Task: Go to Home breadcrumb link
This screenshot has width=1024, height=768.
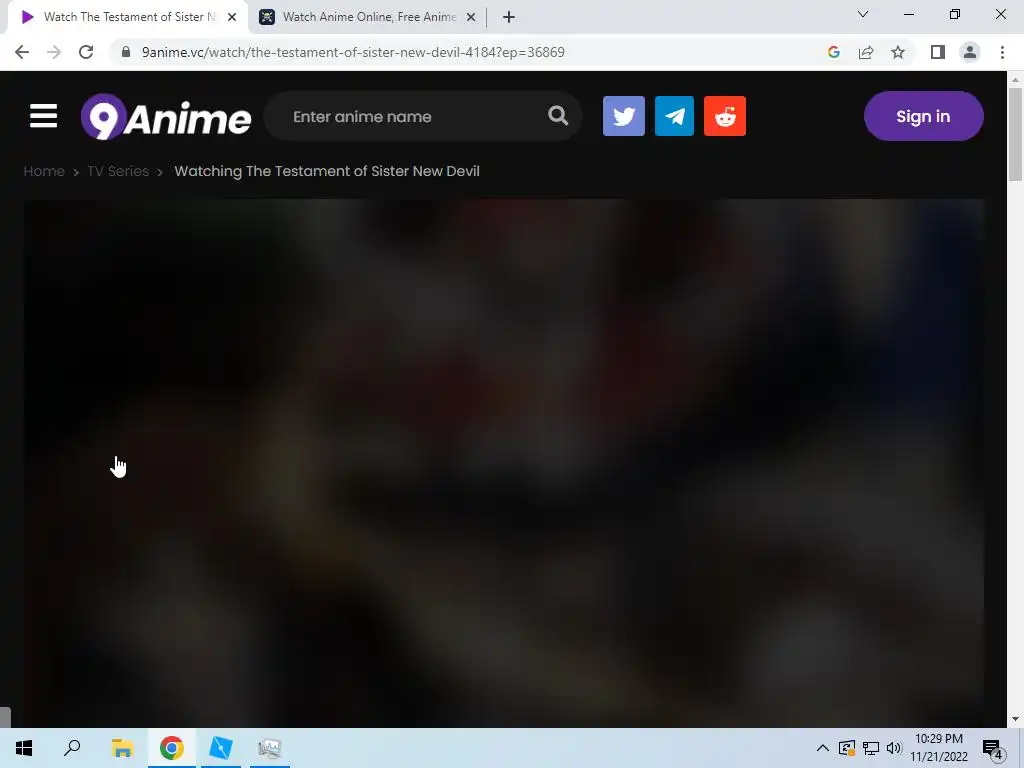Action: [x=44, y=171]
